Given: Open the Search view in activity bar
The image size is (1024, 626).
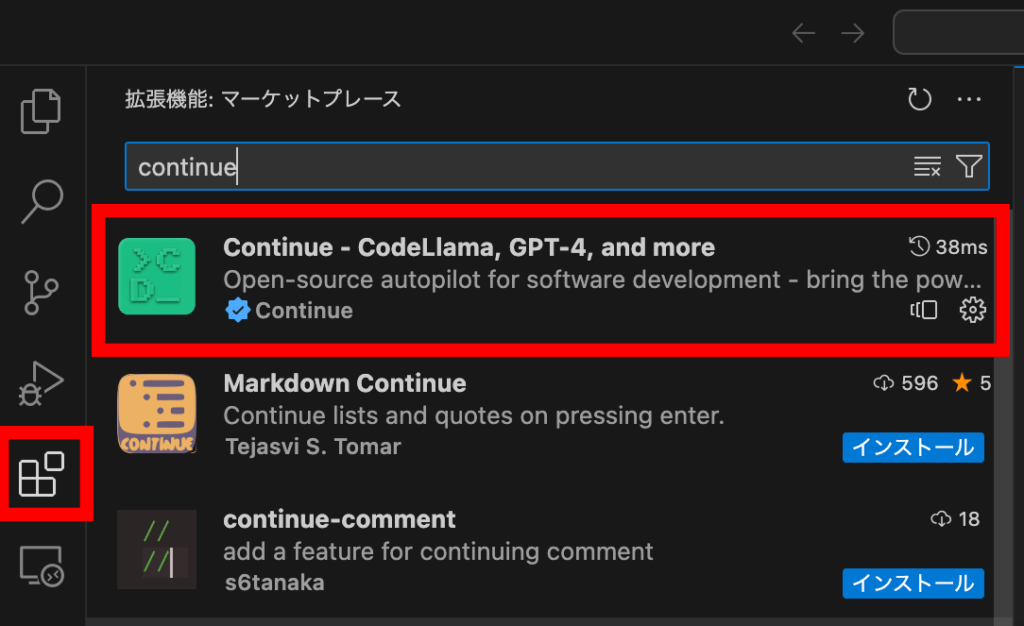Looking at the screenshot, I should 42,201.
